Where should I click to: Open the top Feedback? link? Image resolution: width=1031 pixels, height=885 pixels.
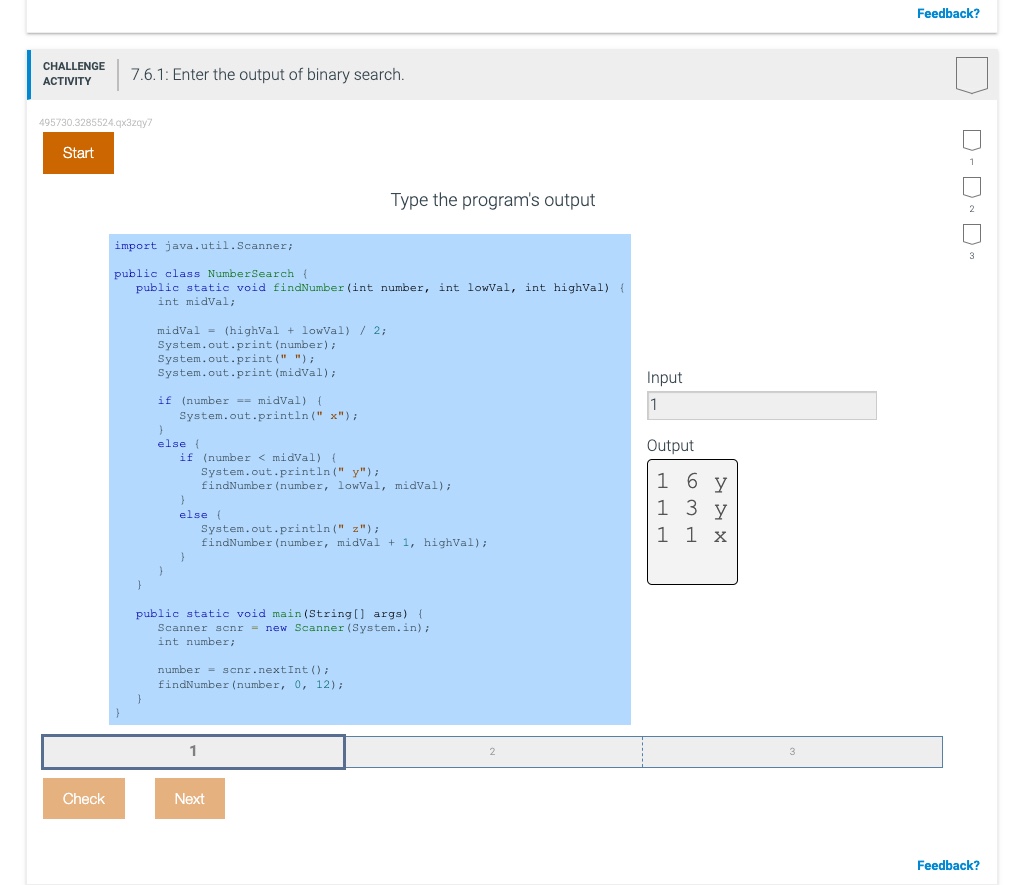pos(948,13)
